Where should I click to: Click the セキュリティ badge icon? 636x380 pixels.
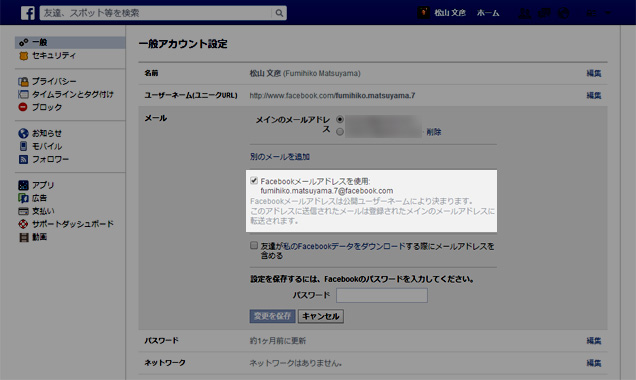pos(24,56)
